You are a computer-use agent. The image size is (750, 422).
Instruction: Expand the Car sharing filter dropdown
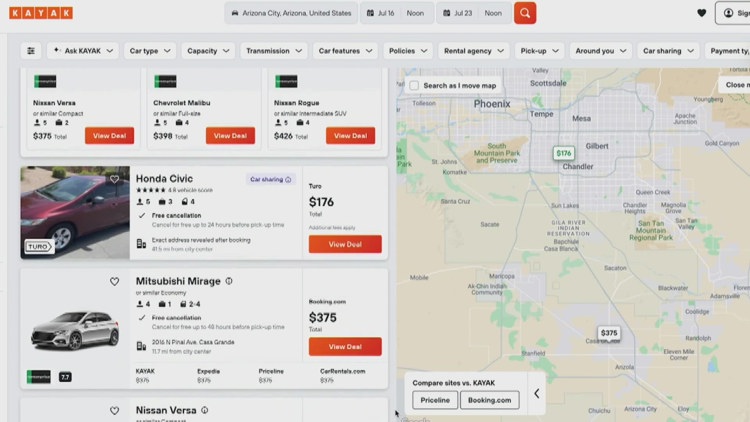[668, 51]
